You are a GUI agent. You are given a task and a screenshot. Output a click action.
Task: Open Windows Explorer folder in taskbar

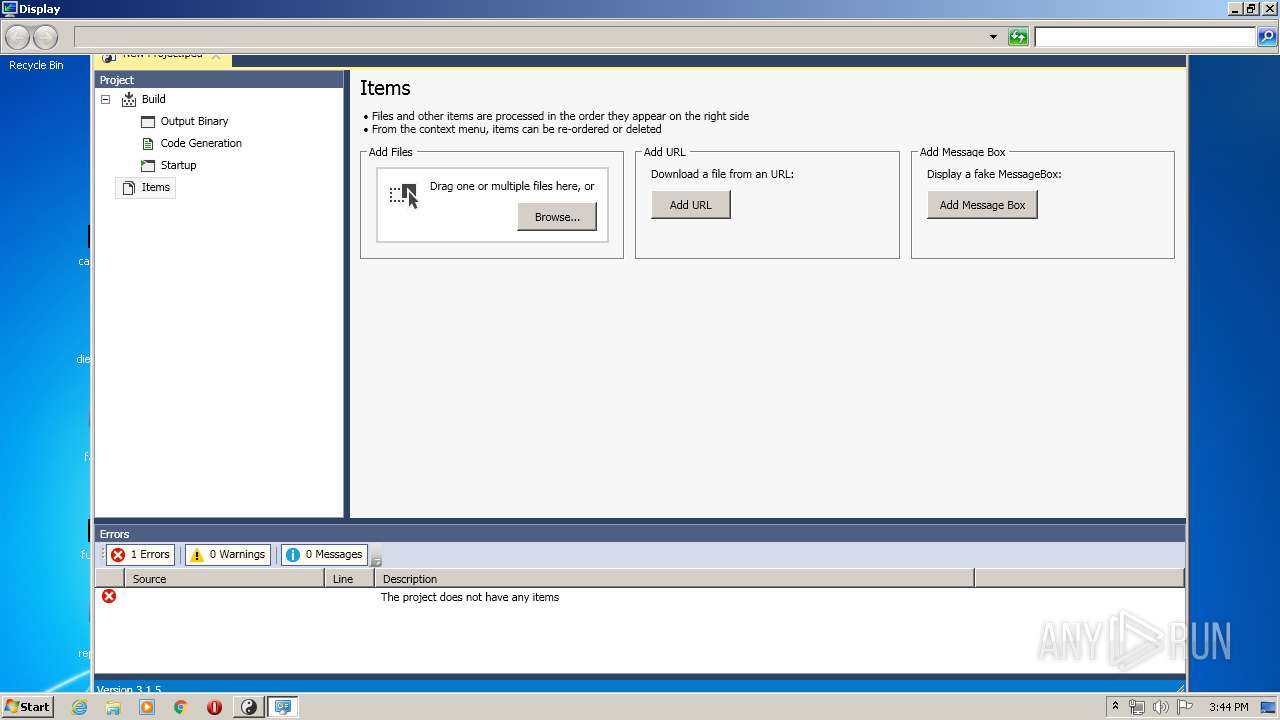click(x=113, y=707)
